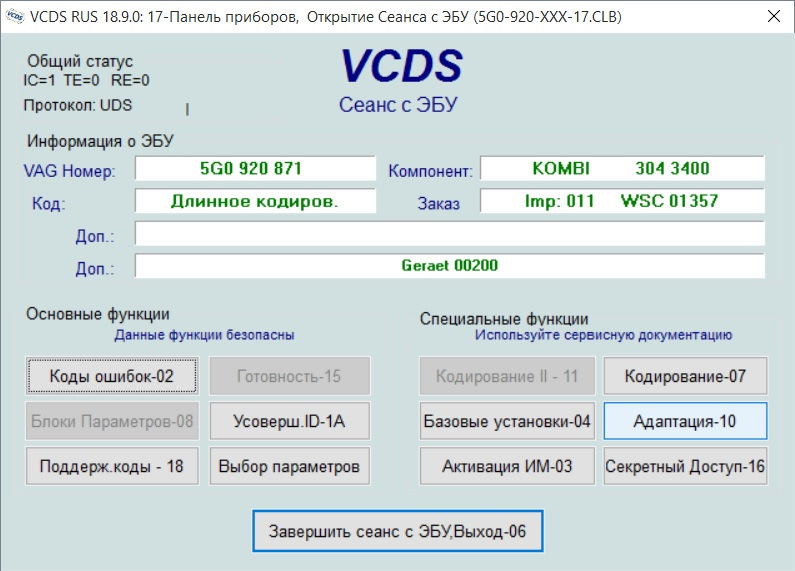Click the VAG Номер field 5G0 920 871
The width and height of the screenshot is (795, 571).
255,168
